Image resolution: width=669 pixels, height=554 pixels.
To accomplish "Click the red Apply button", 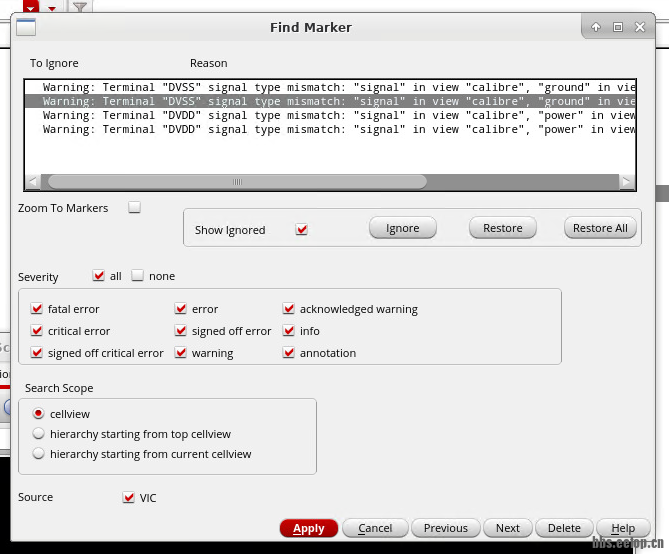I will point(308,528).
